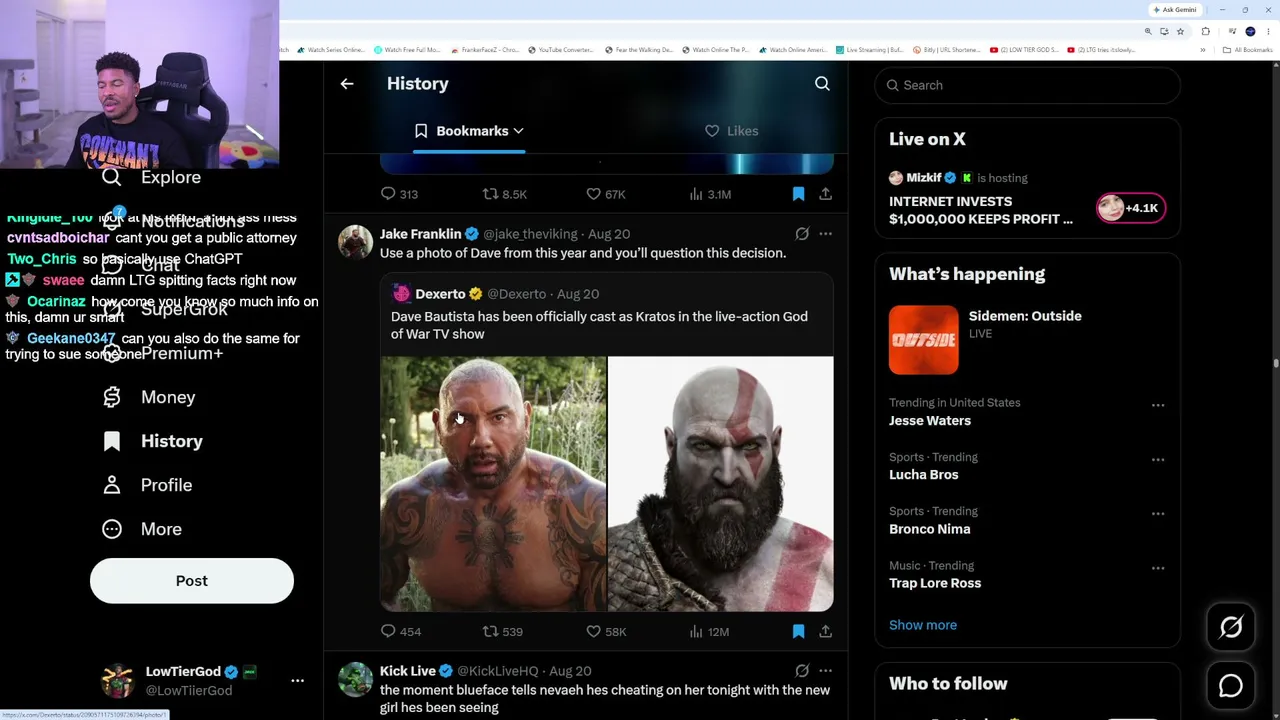Open Profile in the sidebar
The height and width of the screenshot is (720, 1280).
point(147,485)
